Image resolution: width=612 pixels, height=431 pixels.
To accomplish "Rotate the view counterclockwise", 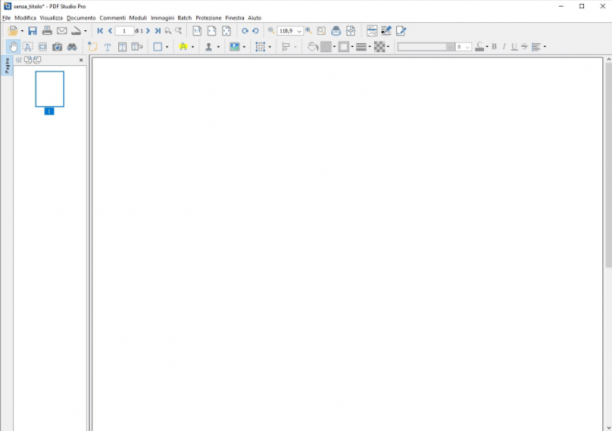I will 255,31.
